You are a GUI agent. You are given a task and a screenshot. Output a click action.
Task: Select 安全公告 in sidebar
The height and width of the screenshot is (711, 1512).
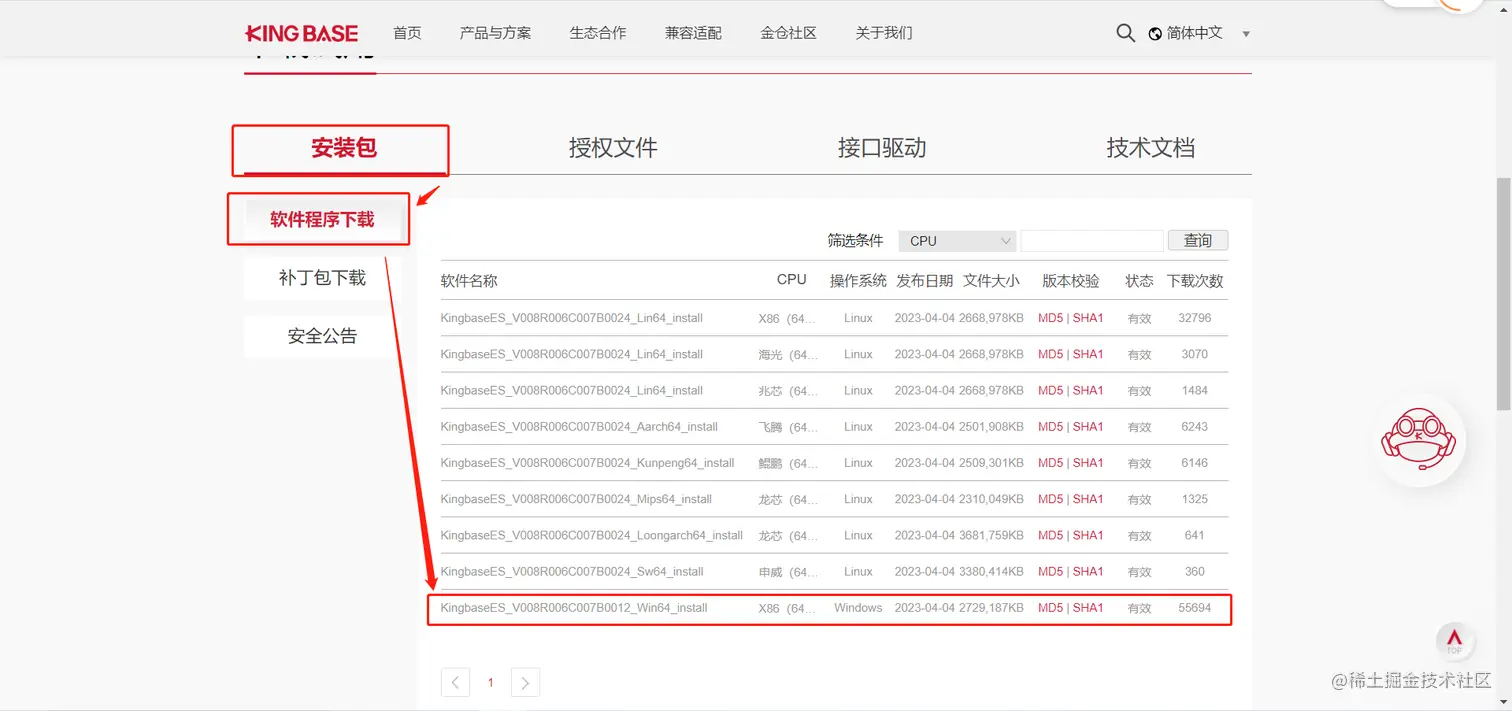click(x=322, y=336)
